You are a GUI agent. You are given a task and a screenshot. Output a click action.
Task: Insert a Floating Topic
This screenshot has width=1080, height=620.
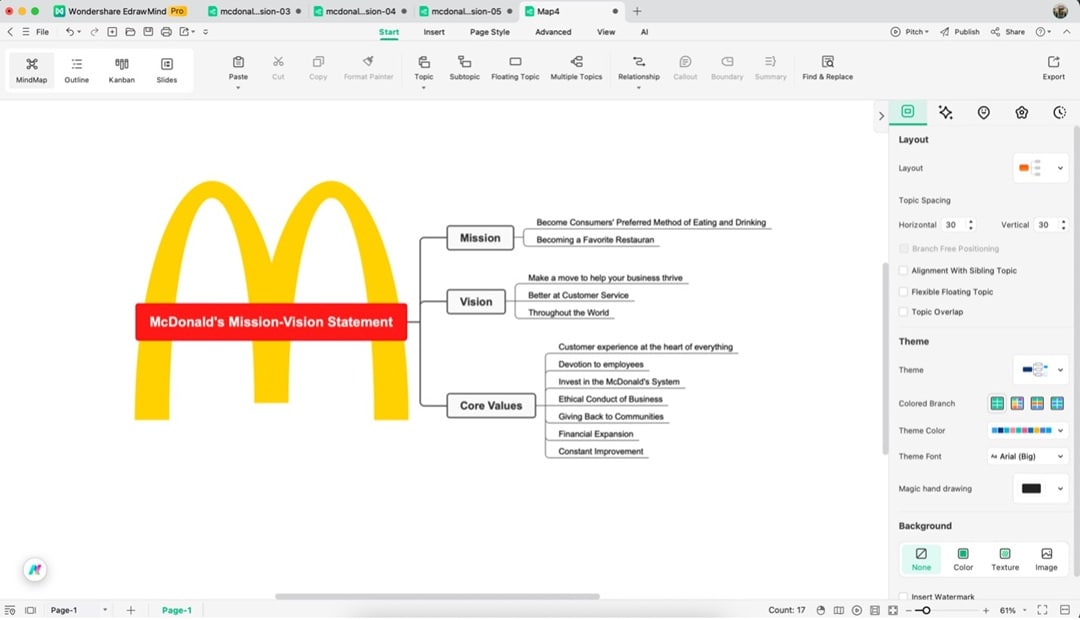pyautogui.click(x=515, y=68)
